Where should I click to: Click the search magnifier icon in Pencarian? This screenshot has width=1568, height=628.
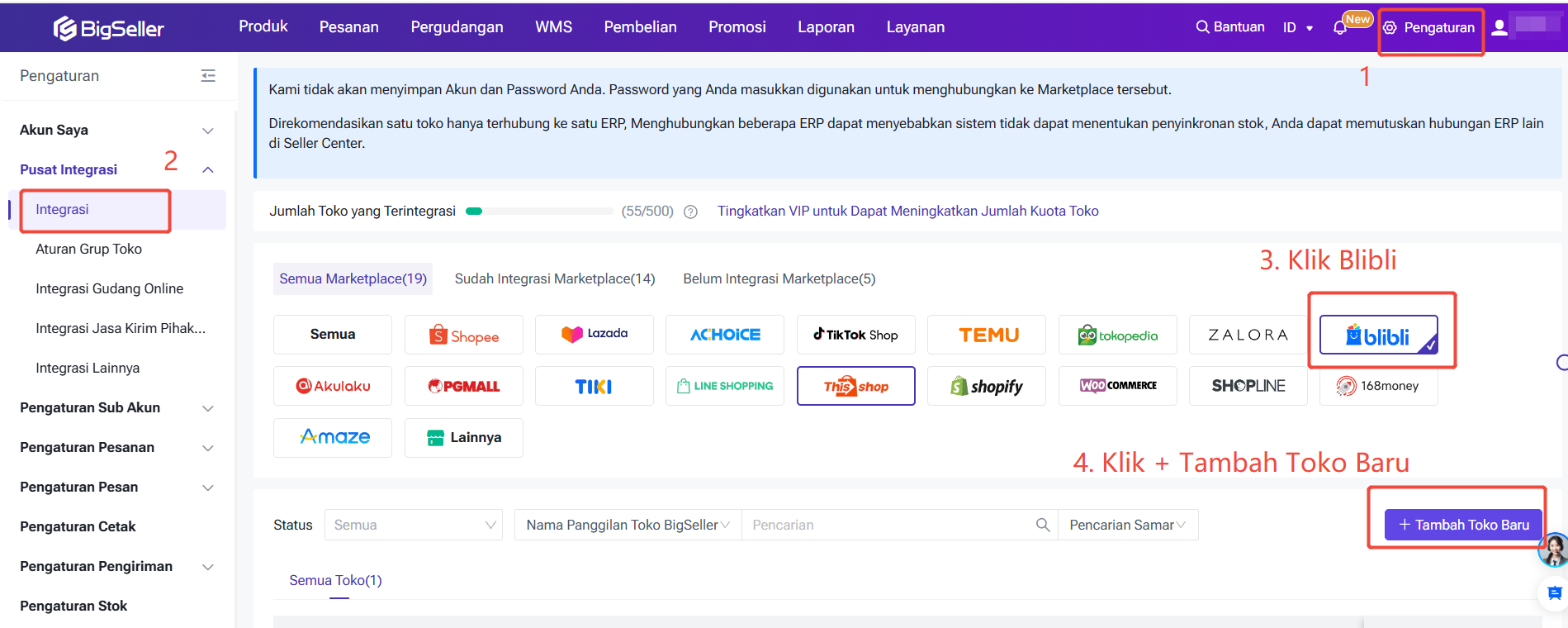point(1043,525)
